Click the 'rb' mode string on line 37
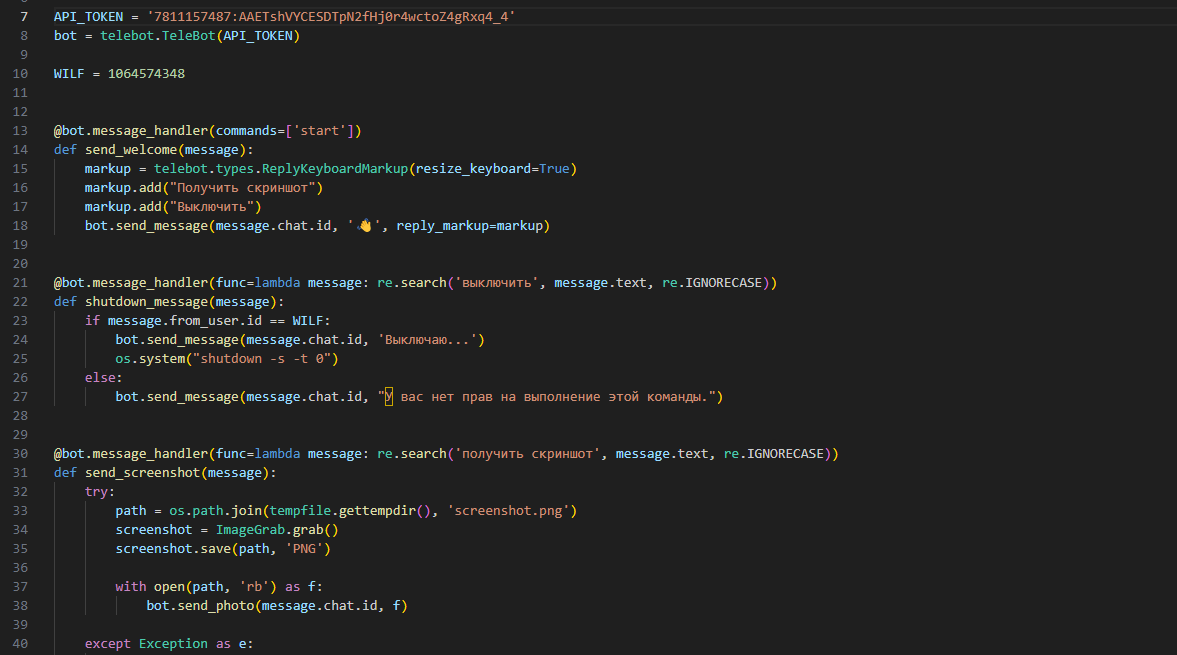1177x655 pixels. click(x=254, y=587)
